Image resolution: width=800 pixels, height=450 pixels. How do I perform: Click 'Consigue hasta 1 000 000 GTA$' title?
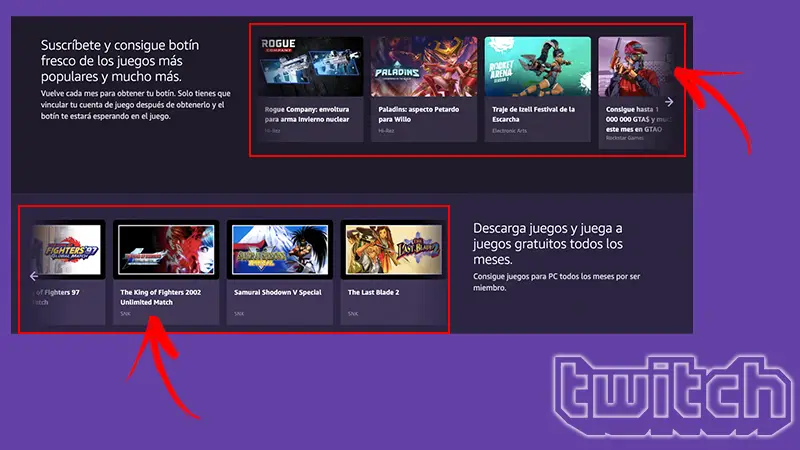click(637, 119)
